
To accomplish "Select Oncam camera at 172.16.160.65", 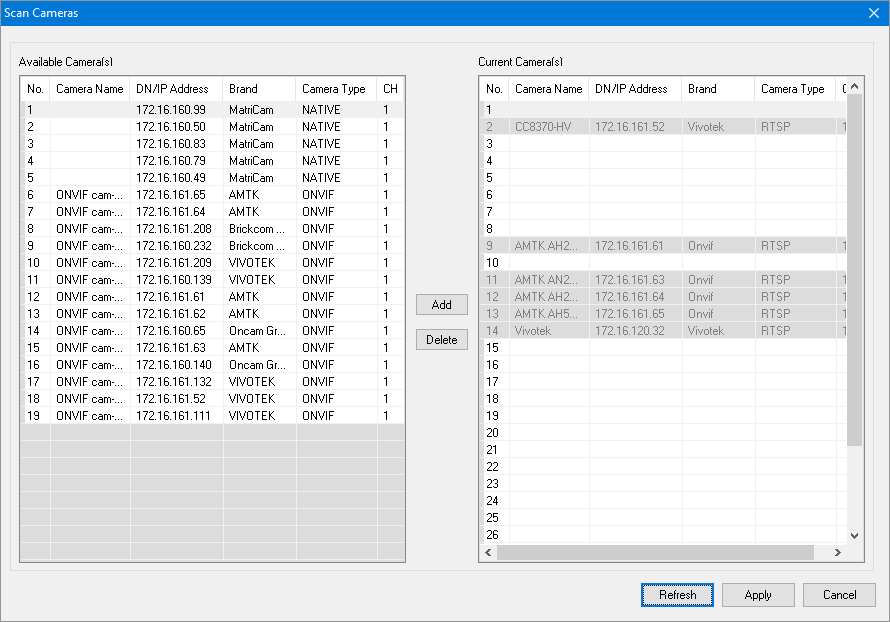I will click(x=170, y=331).
